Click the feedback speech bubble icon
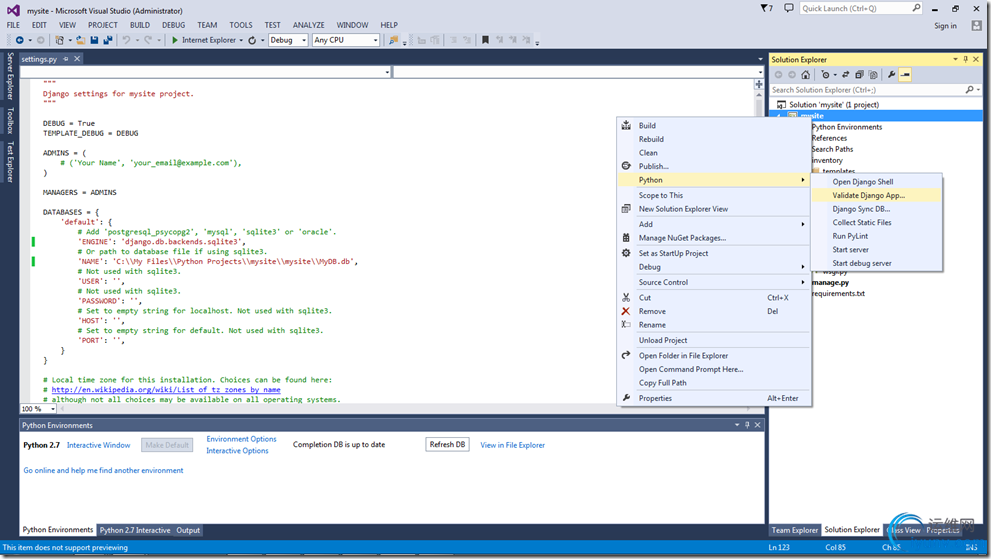Viewport: 991px width, 559px height. 789,8
